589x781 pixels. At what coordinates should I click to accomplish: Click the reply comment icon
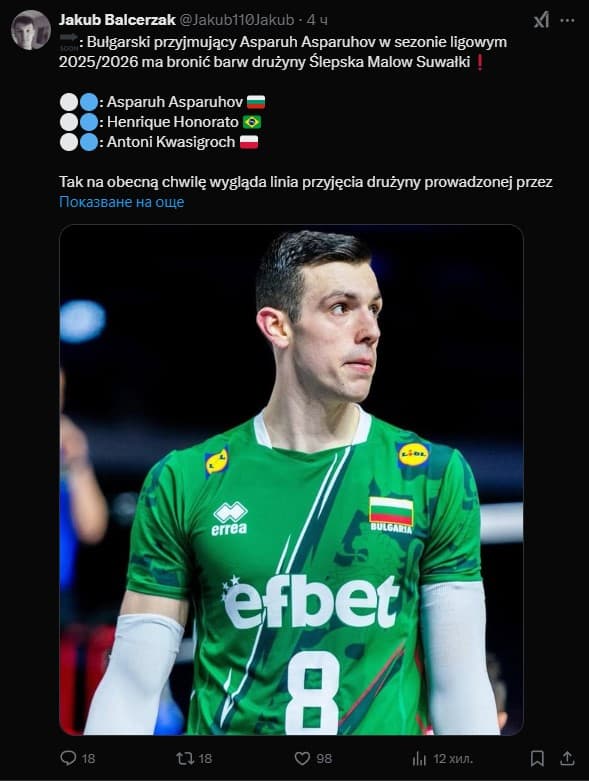tap(68, 758)
